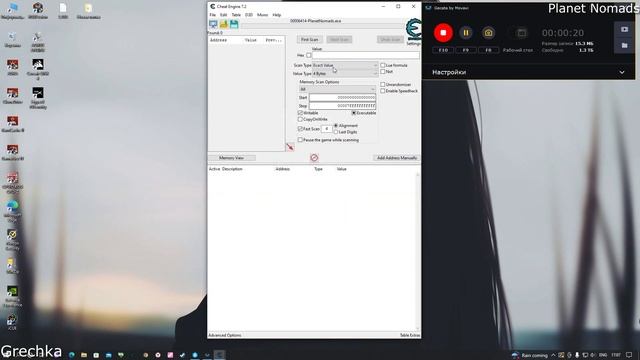The width and height of the screenshot is (640, 360).
Task: Take a screenshot with the camera icon
Action: tap(488, 33)
